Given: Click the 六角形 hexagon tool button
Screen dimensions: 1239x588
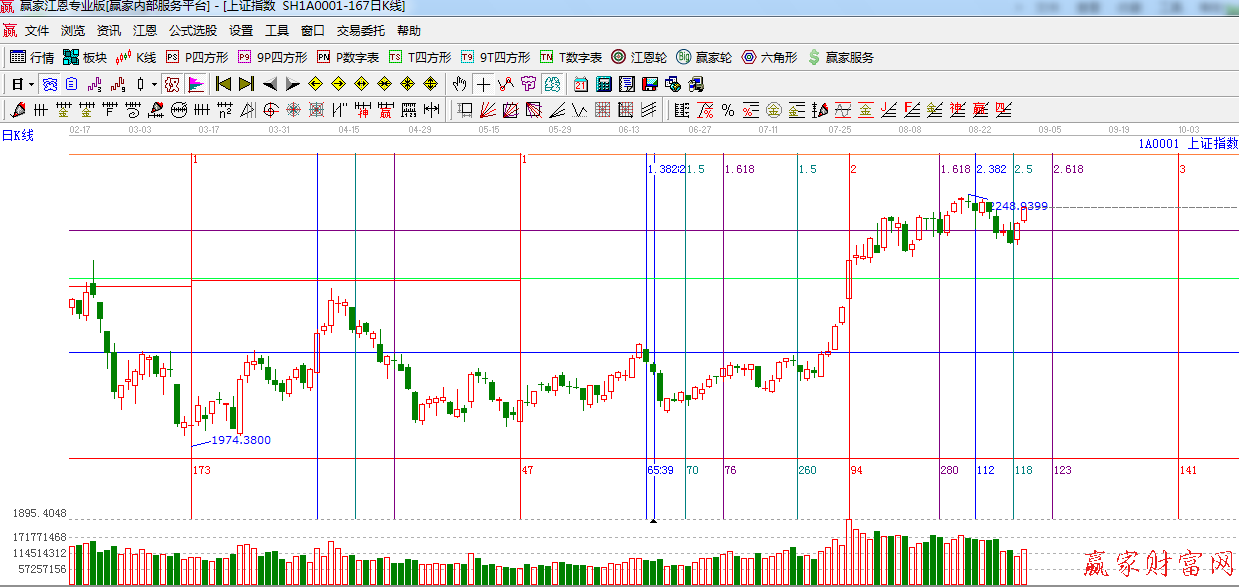Looking at the screenshot, I should [769, 57].
